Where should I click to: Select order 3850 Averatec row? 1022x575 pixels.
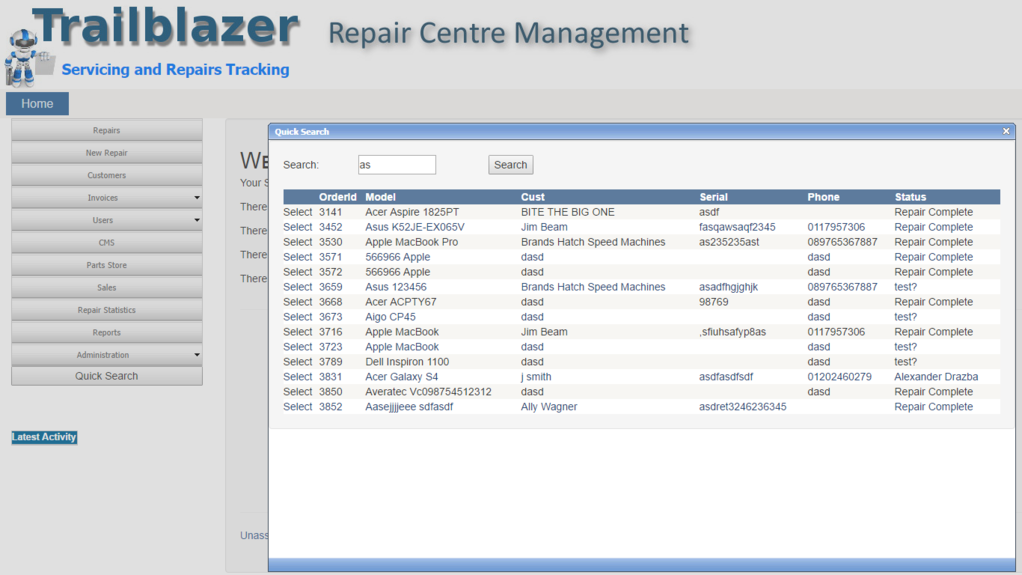298,392
